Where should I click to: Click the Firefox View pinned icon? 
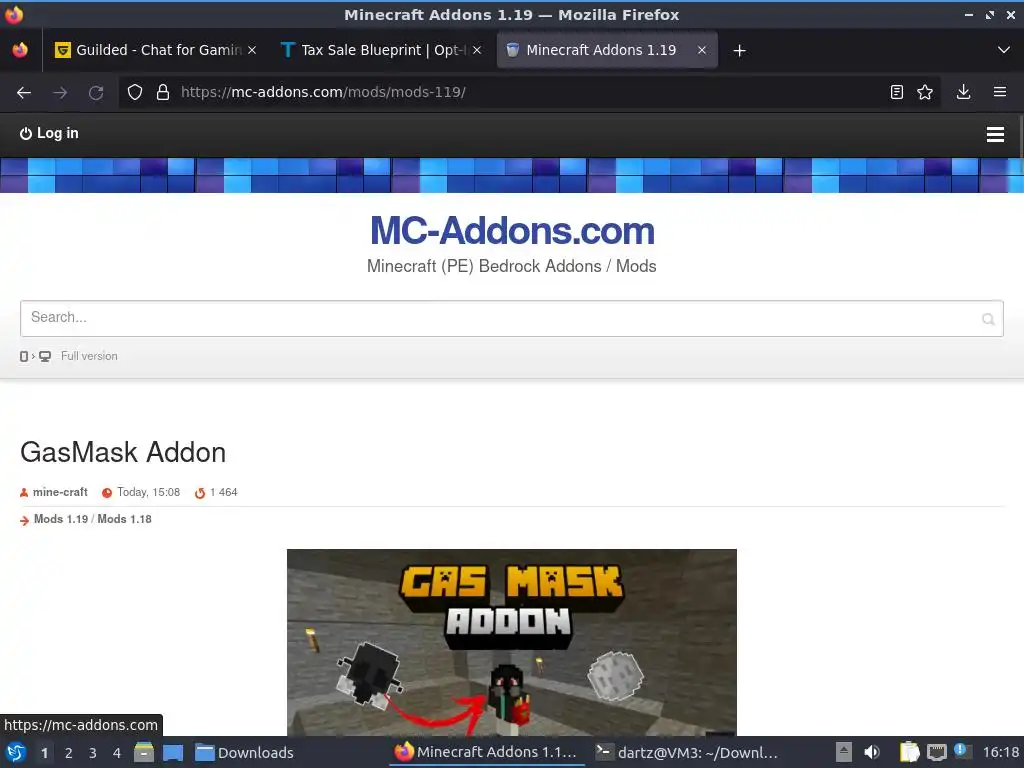point(20,50)
